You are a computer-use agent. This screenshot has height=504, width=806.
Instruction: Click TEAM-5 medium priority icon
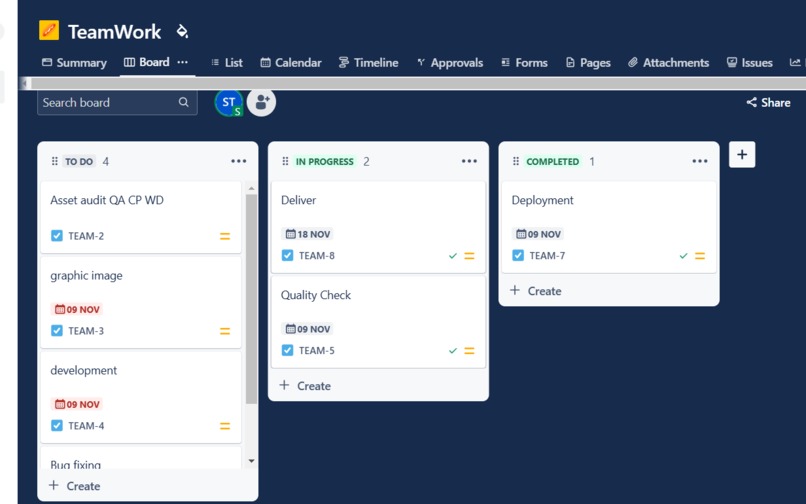click(x=469, y=351)
